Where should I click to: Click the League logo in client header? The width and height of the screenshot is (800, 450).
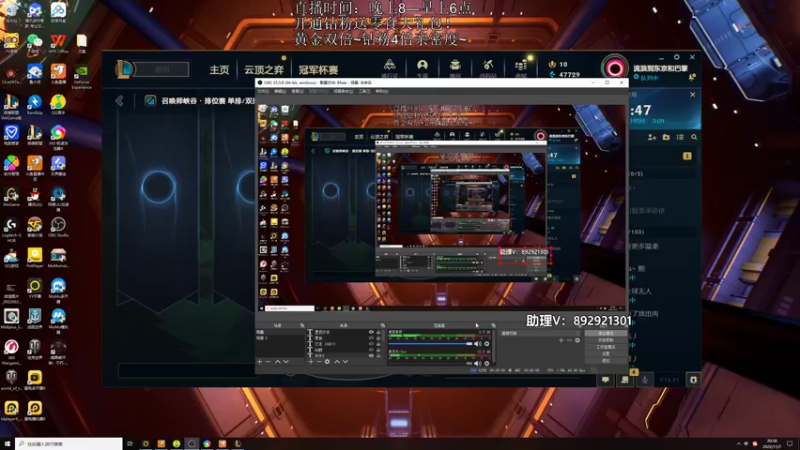(124, 69)
